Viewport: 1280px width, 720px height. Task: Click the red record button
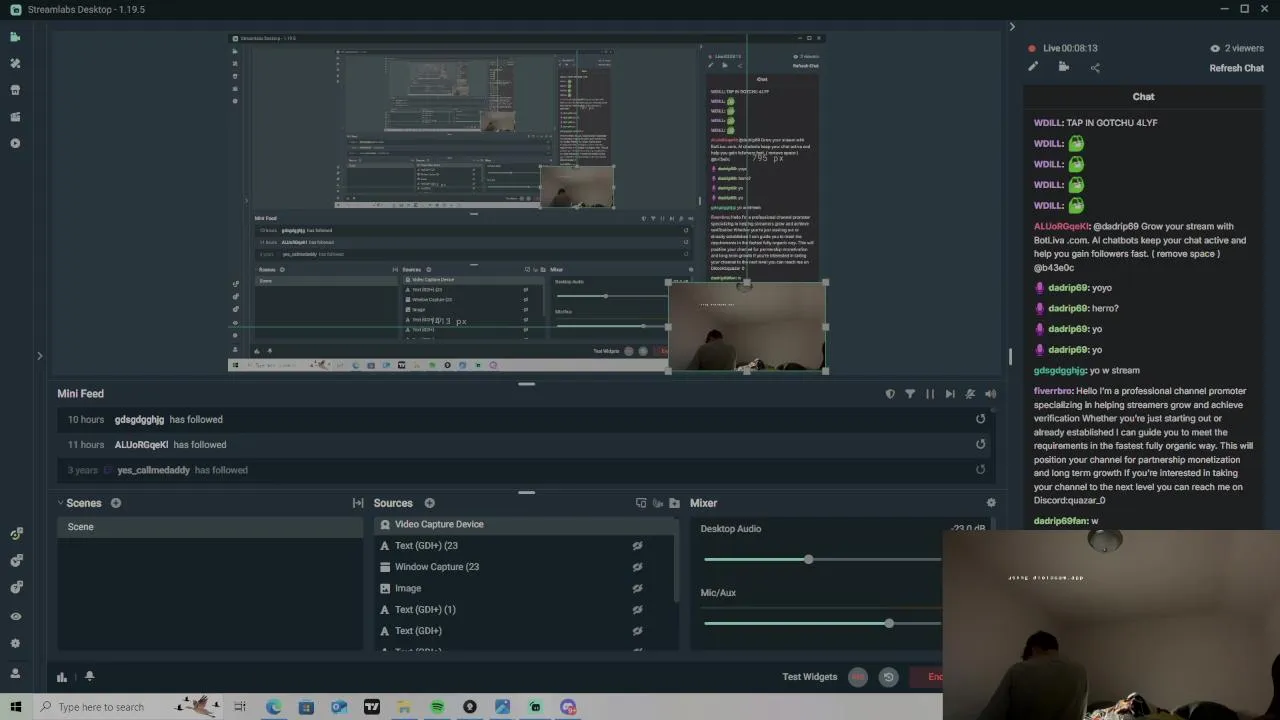point(857,677)
